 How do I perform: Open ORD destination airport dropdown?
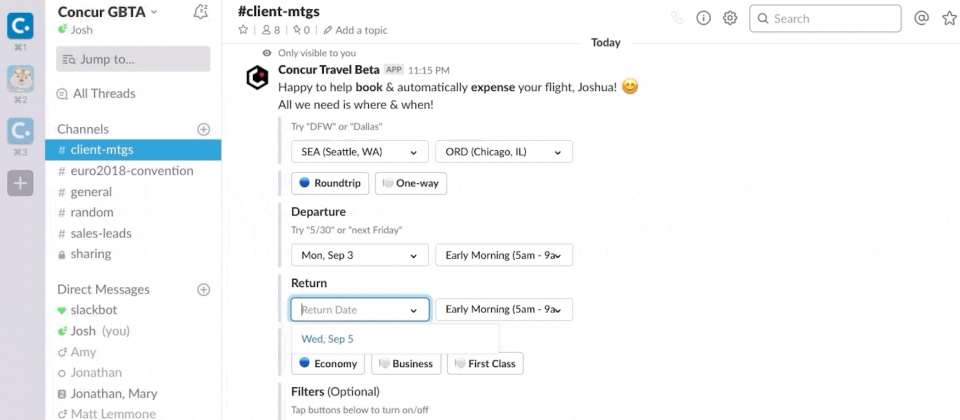(503, 152)
